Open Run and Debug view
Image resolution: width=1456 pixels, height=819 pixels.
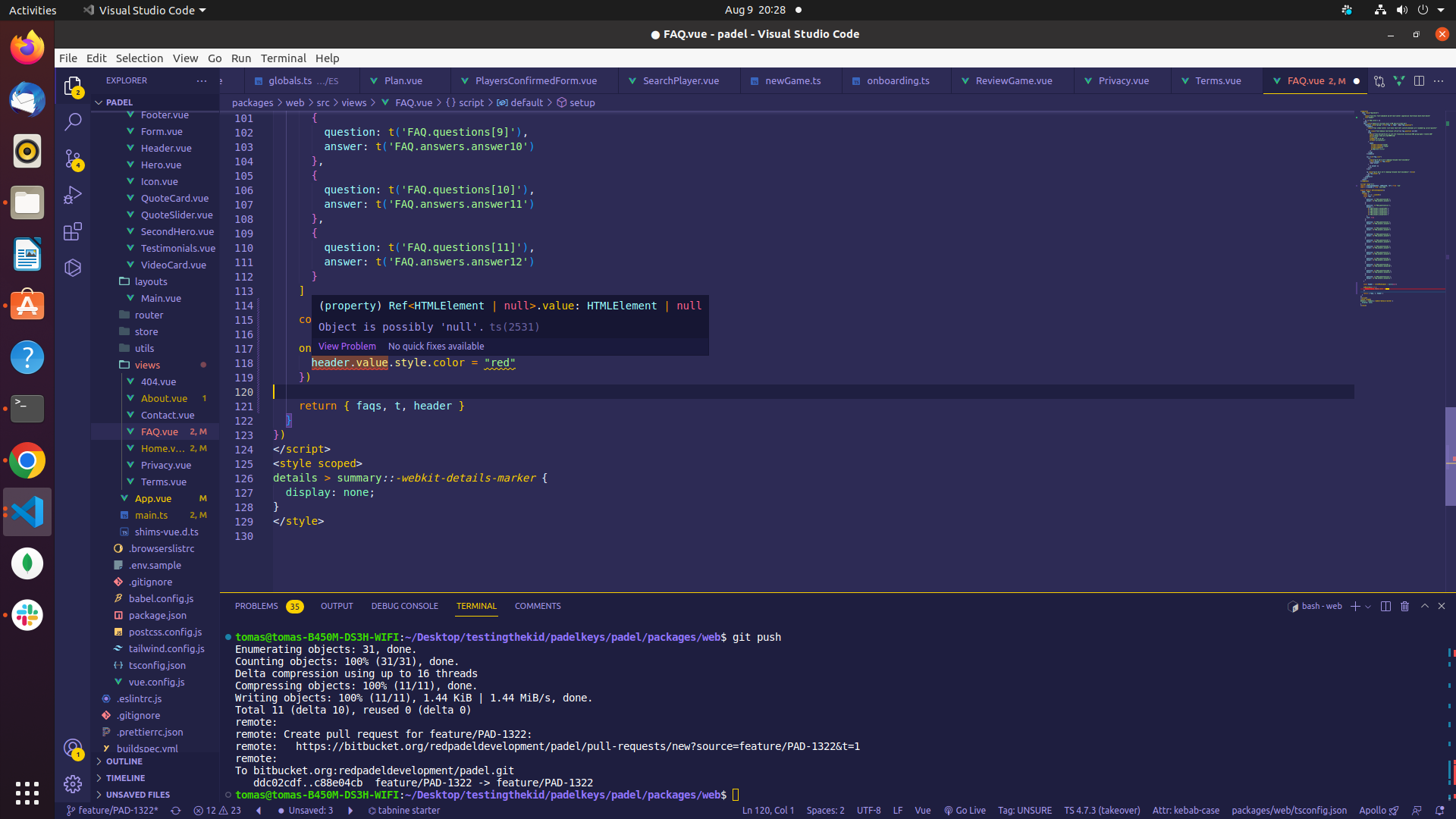click(73, 195)
